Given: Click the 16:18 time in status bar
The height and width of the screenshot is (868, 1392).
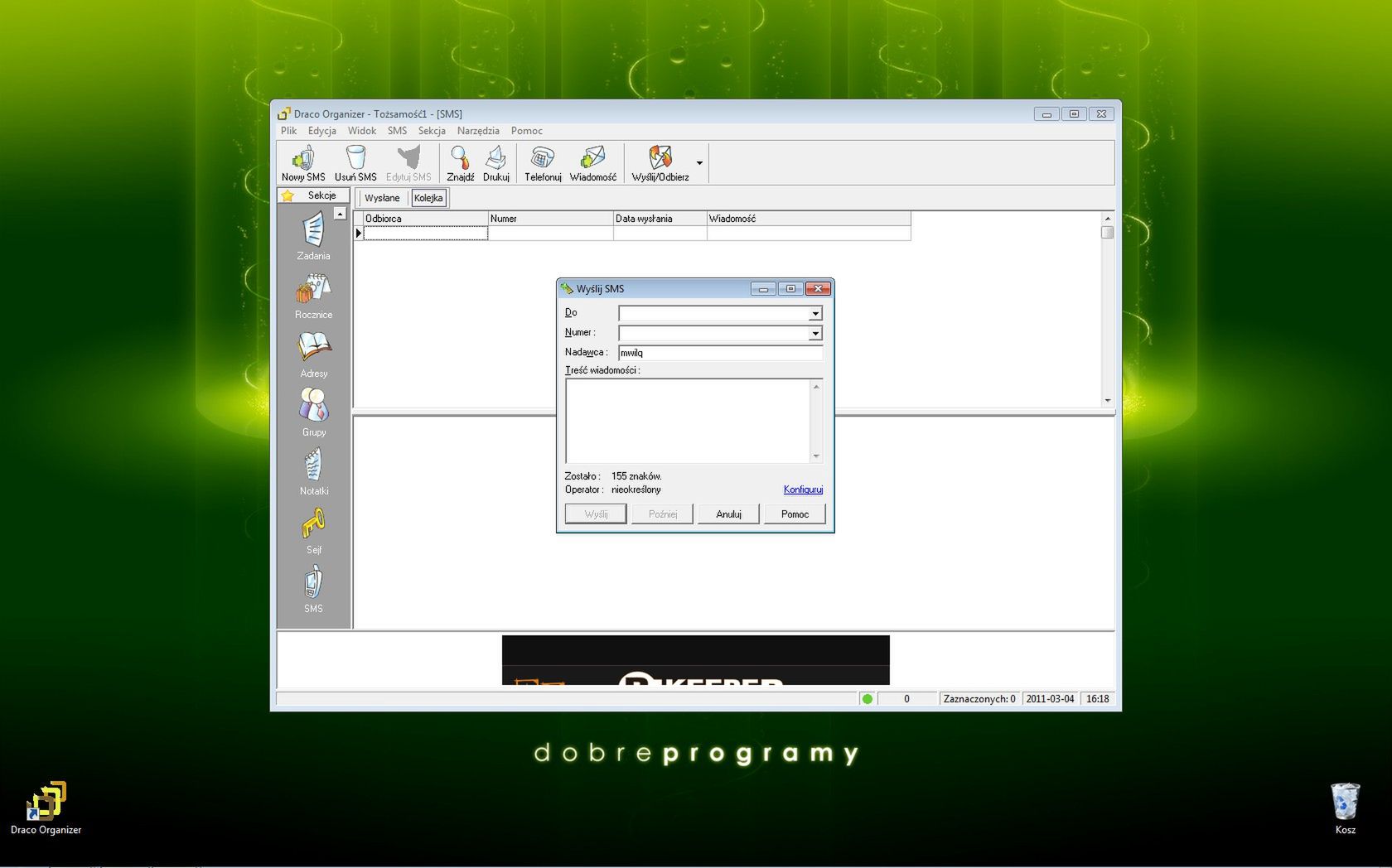Looking at the screenshot, I should 1097,699.
